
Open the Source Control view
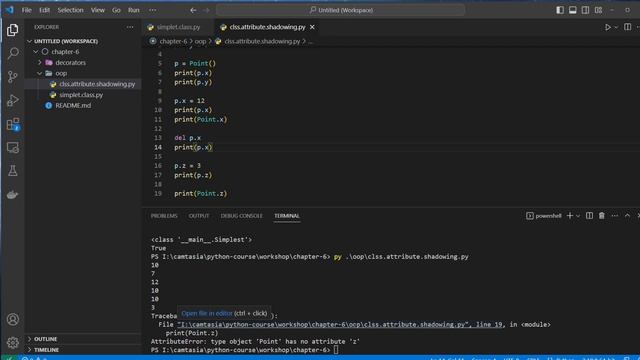(13, 77)
